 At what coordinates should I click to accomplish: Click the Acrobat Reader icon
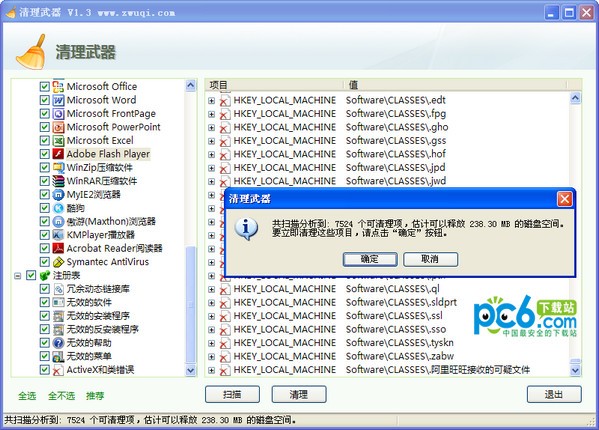pyautogui.click(x=58, y=248)
